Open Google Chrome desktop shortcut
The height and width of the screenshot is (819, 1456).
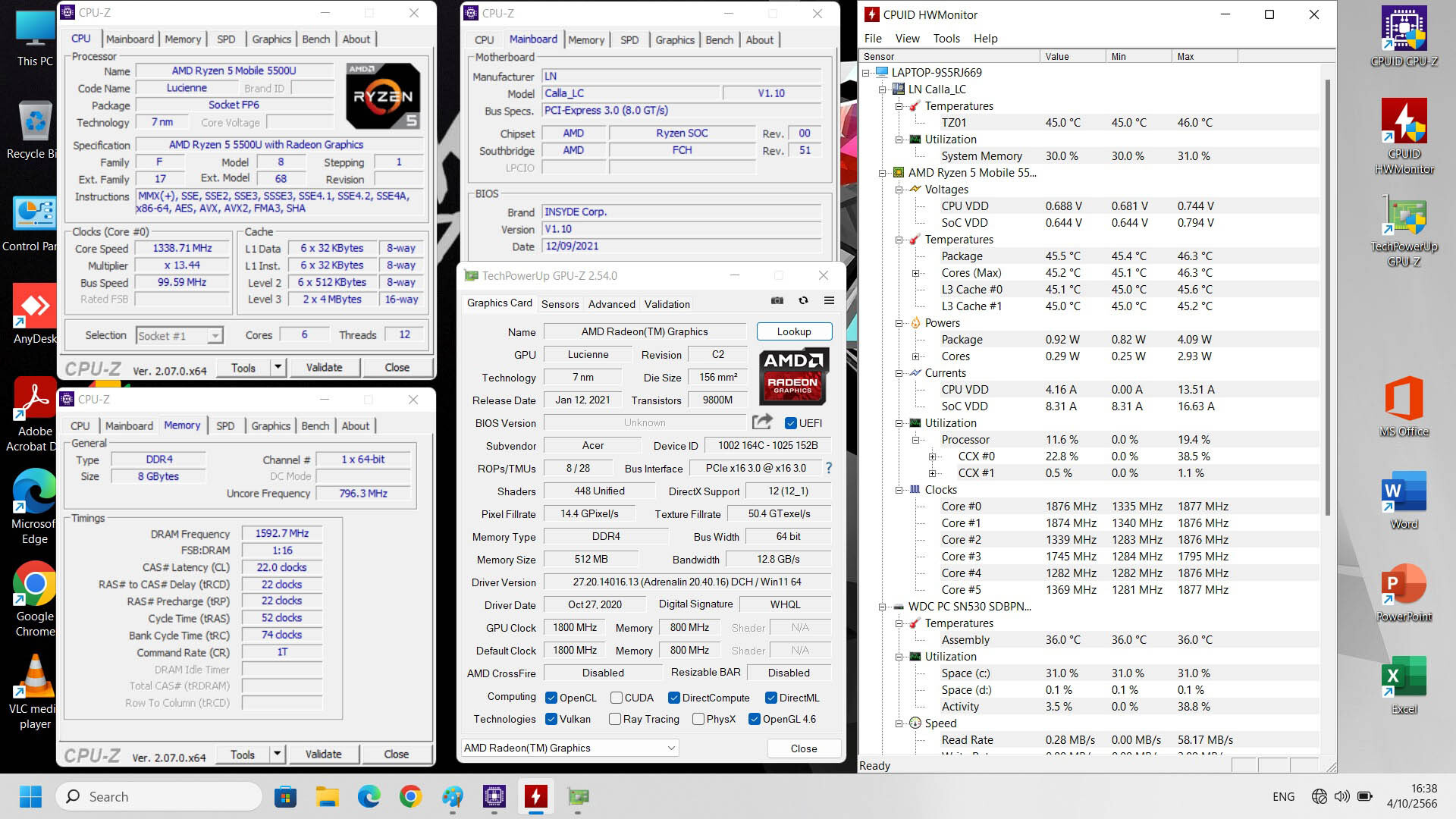[35, 600]
